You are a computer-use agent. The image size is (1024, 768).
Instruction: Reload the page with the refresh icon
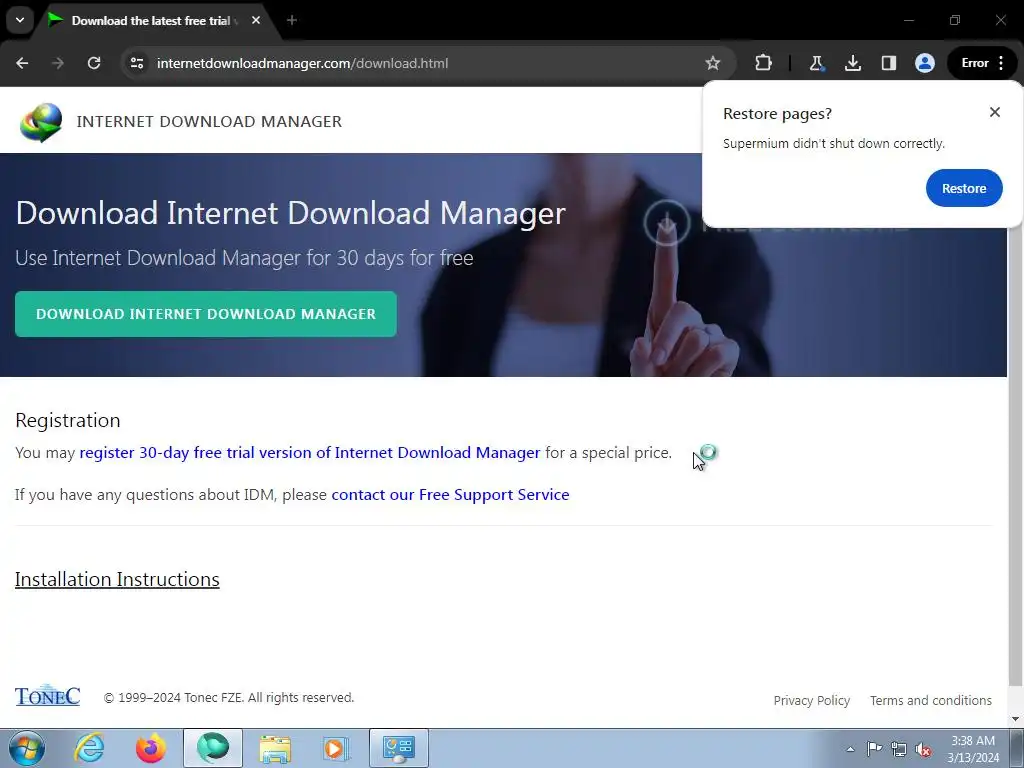(94, 63)
